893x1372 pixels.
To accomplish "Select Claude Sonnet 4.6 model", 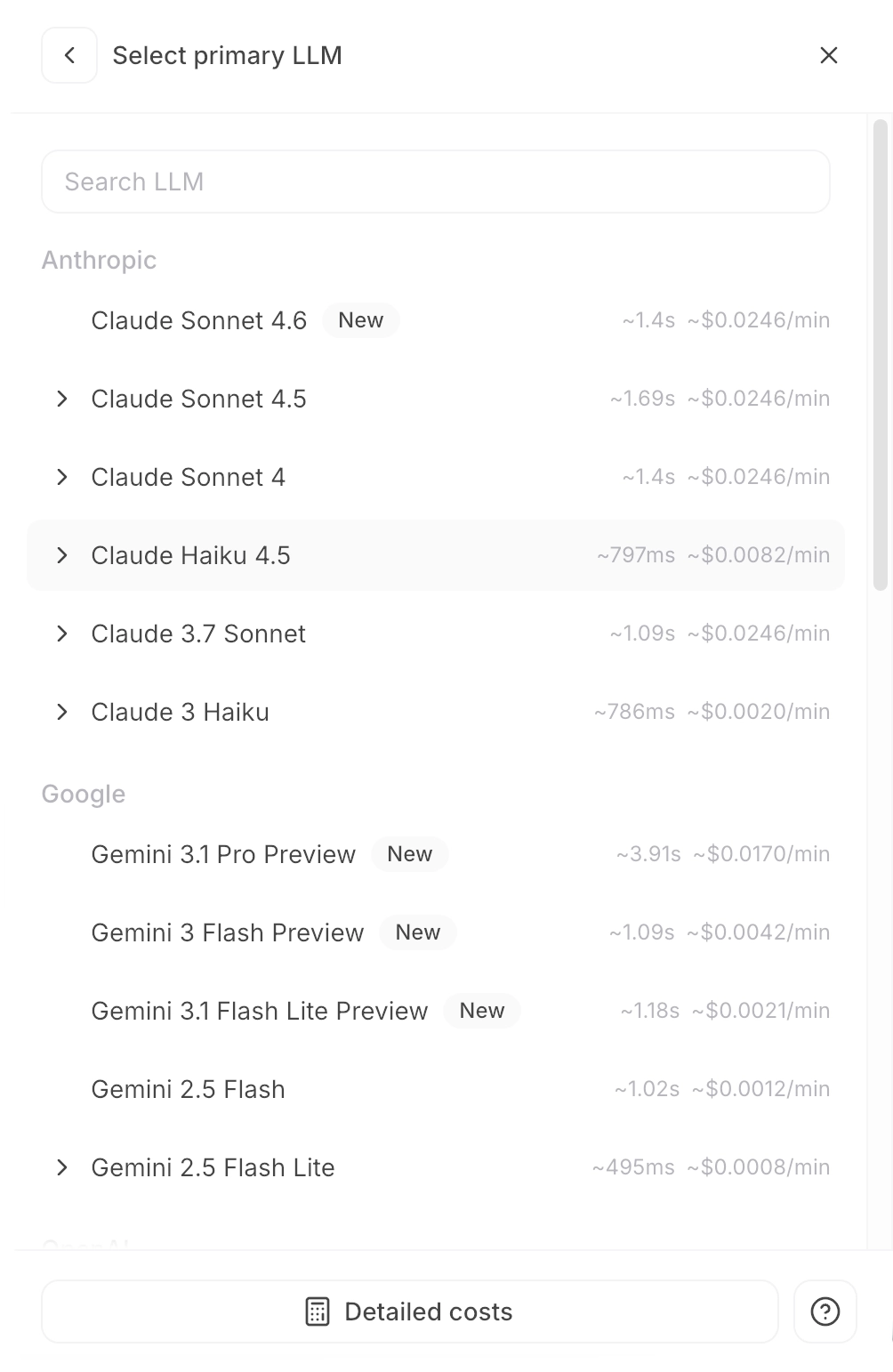I will 198,320.
